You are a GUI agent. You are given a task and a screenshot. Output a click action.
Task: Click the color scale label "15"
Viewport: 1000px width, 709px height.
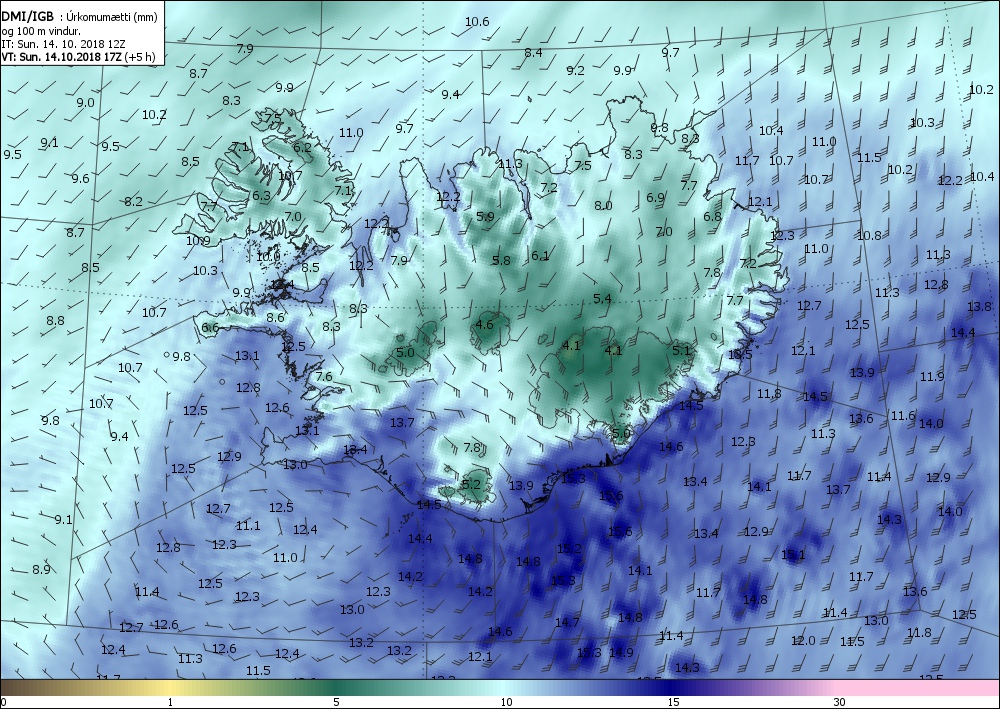click(673, 702)
